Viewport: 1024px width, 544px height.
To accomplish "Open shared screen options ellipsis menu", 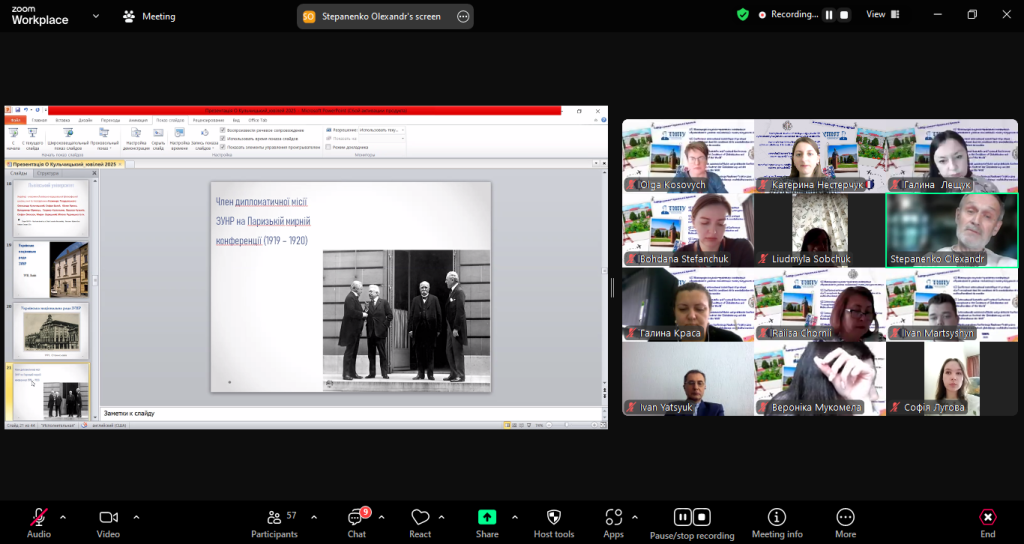I will pos(462,16).
